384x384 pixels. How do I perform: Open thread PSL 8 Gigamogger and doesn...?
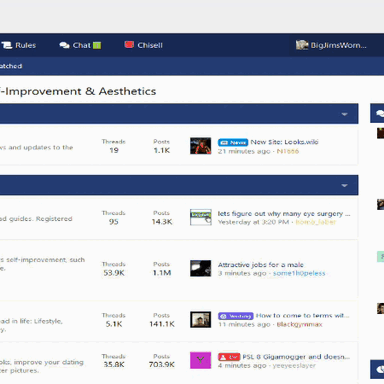coord(296,357)
